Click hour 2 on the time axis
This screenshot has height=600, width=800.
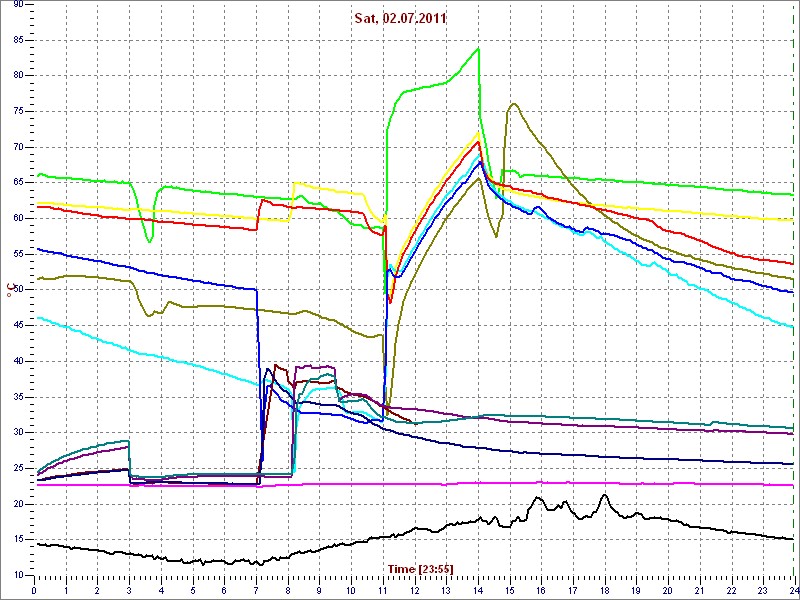[x=97, y=590]
